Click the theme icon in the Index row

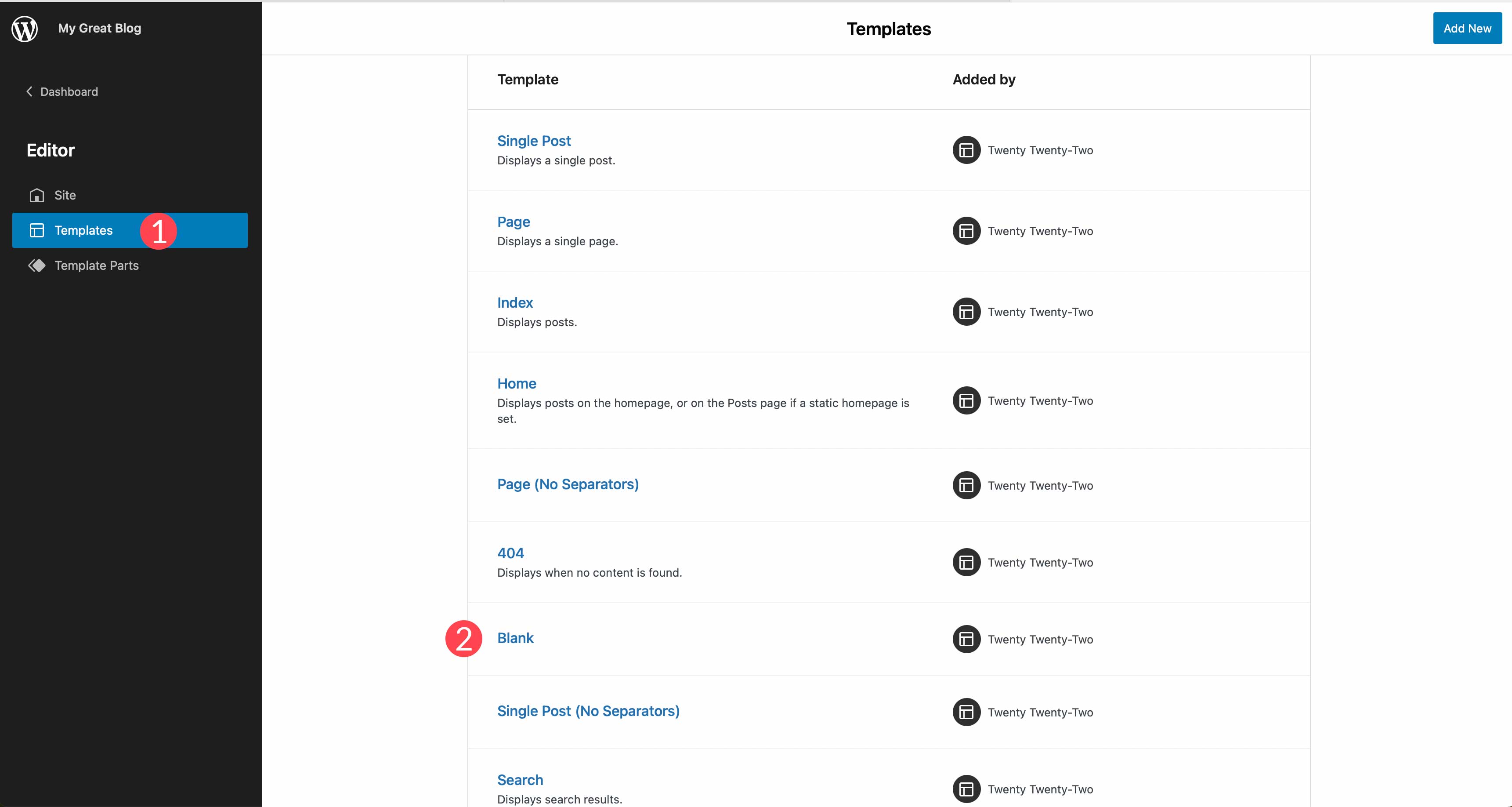(966, 312)
